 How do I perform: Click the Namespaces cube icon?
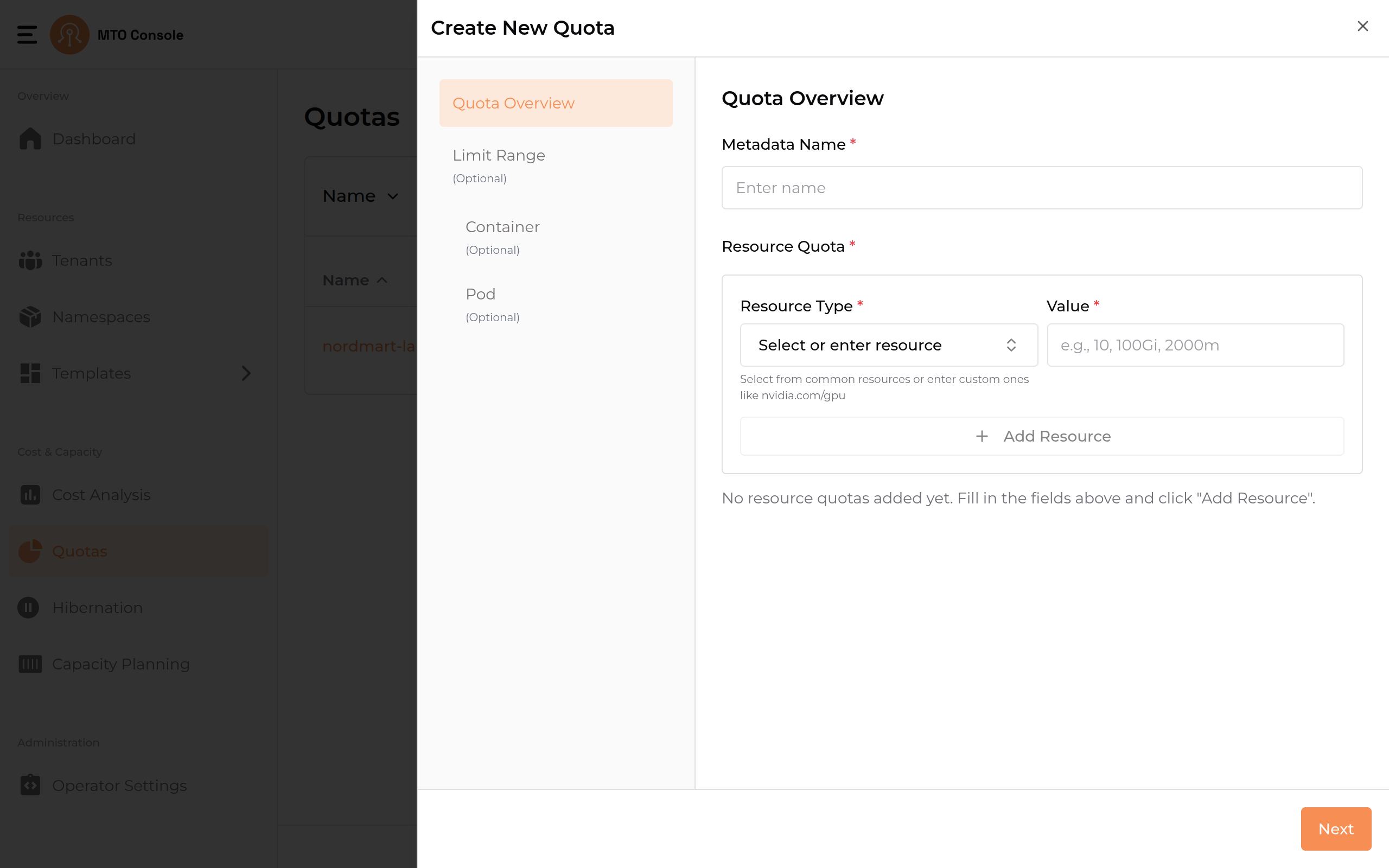pyautogui.click(x=30, y=317)
